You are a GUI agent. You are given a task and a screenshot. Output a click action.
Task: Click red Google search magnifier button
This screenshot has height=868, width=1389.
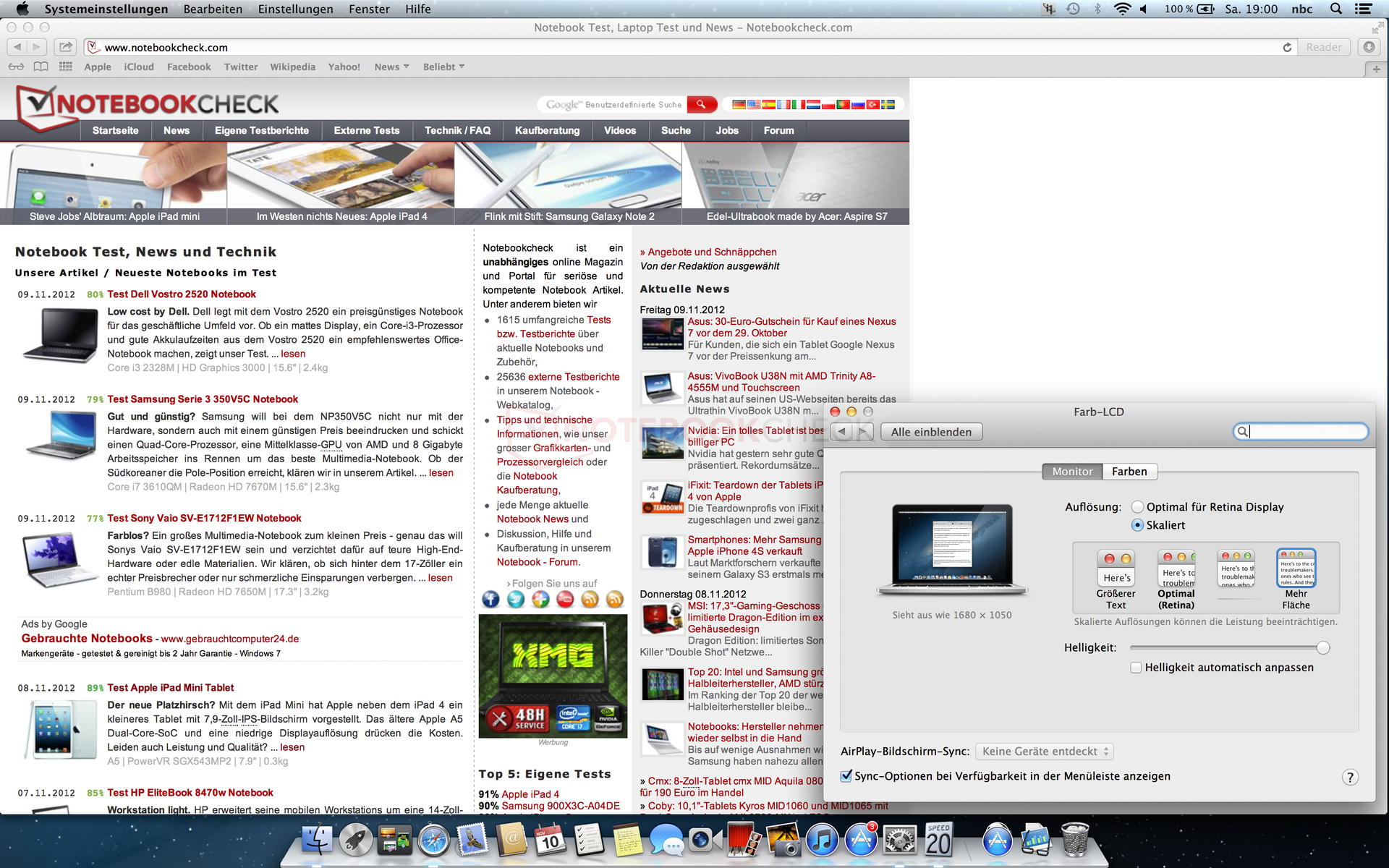click(701, 104)
